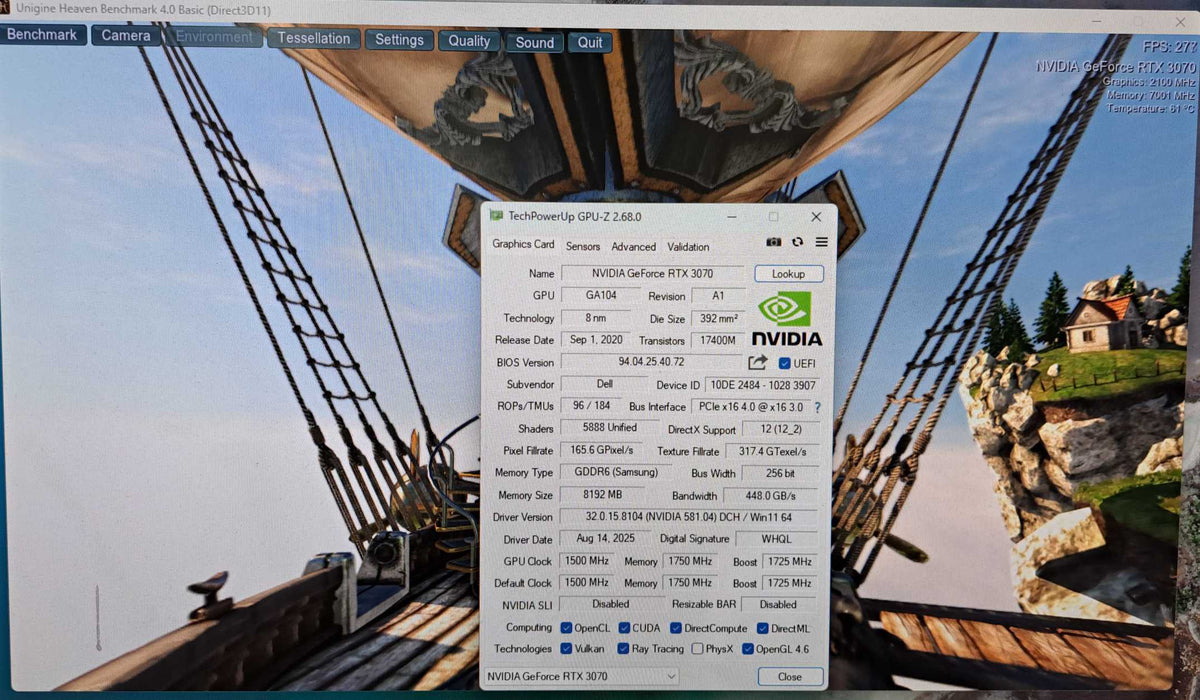Click the BIOS save/share arrow icon

757,362
